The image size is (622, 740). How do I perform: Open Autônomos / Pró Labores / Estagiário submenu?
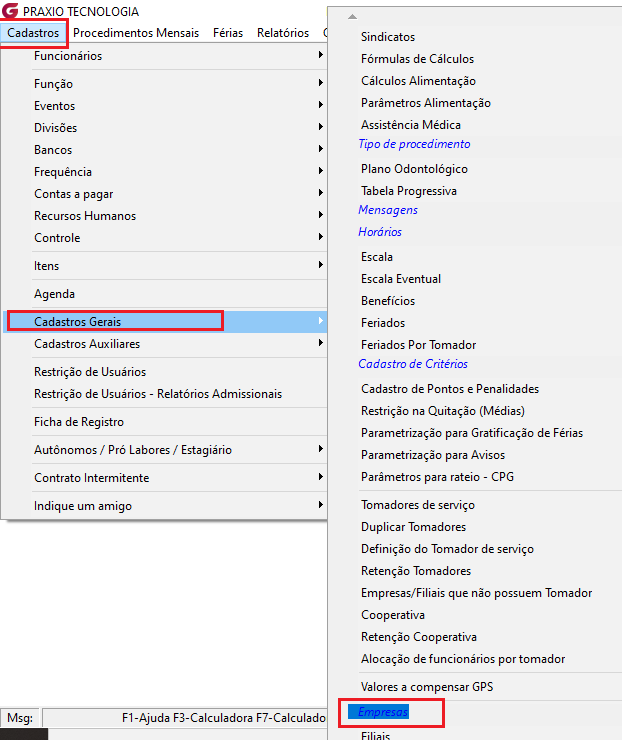pyautogui.click(x=165, y=449)
